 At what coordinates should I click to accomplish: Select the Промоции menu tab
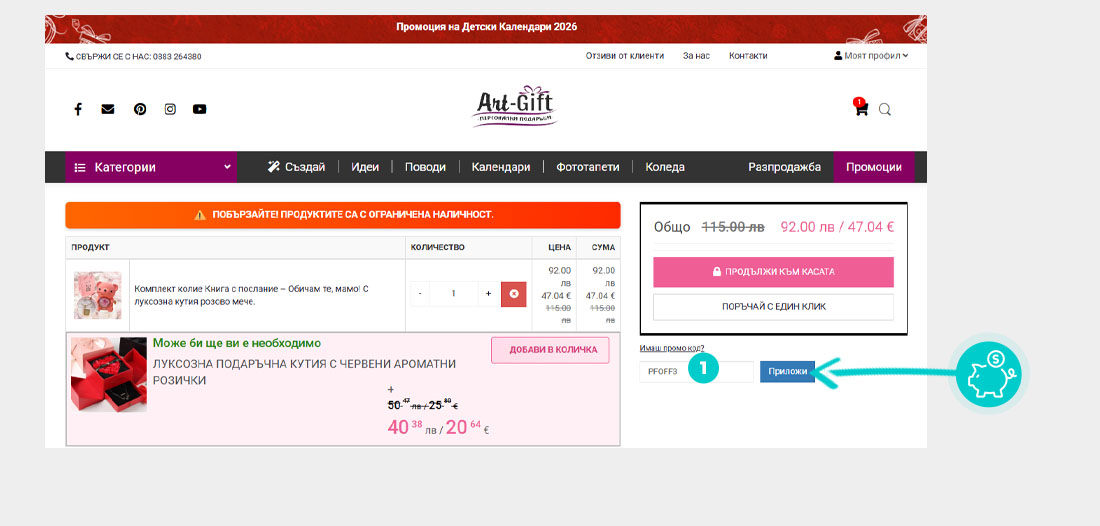tap(873, 167)
